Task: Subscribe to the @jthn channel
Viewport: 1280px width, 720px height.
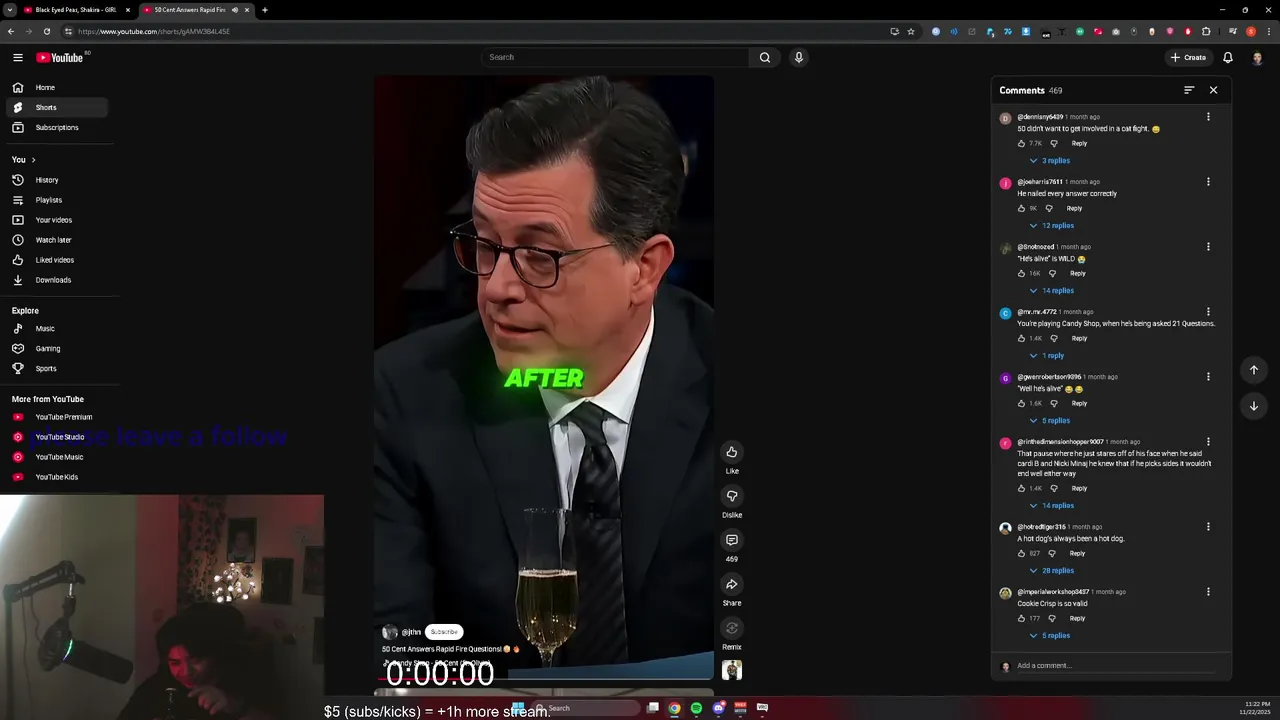Action: tap(444, 632)
